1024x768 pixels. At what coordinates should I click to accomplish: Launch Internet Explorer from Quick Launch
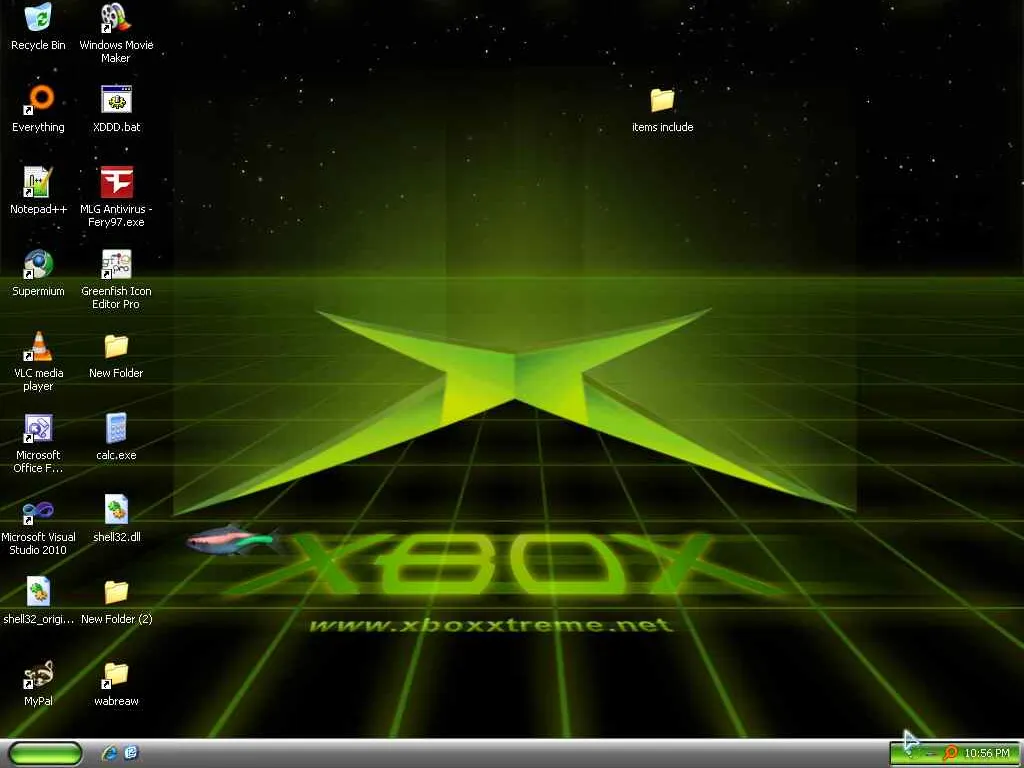[x=110, y=753]
